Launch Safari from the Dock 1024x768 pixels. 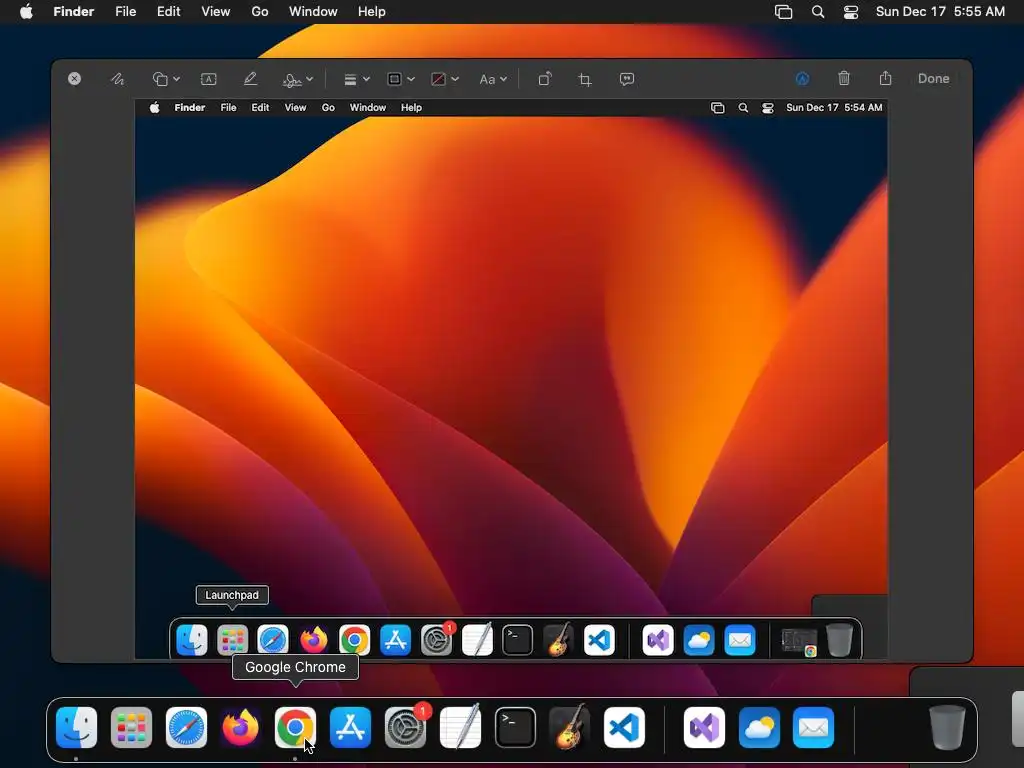click(186, 728)
